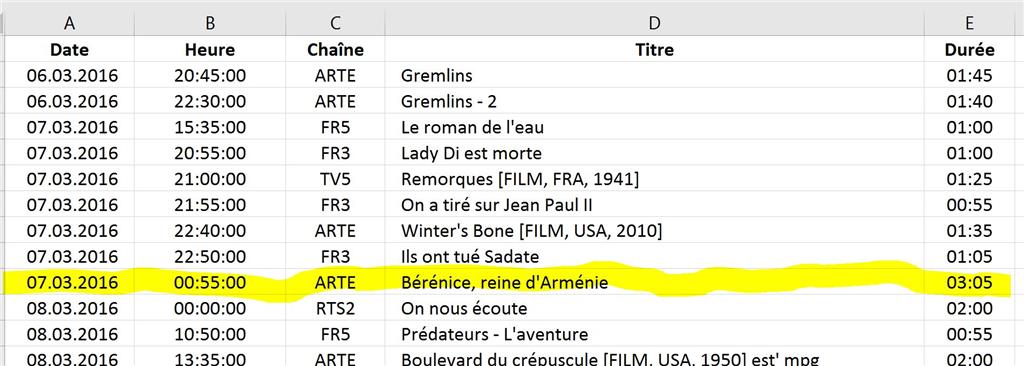Select the TV5 channel cell
This screenshot has width=1024, height=366.
coord(335,179)
